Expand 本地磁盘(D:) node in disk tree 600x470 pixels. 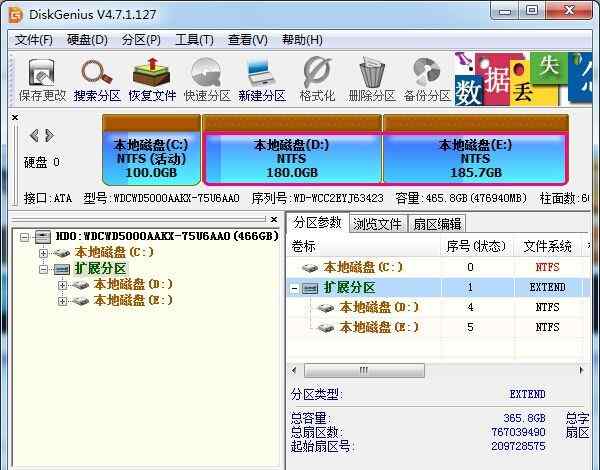click(x=62, y=285)
